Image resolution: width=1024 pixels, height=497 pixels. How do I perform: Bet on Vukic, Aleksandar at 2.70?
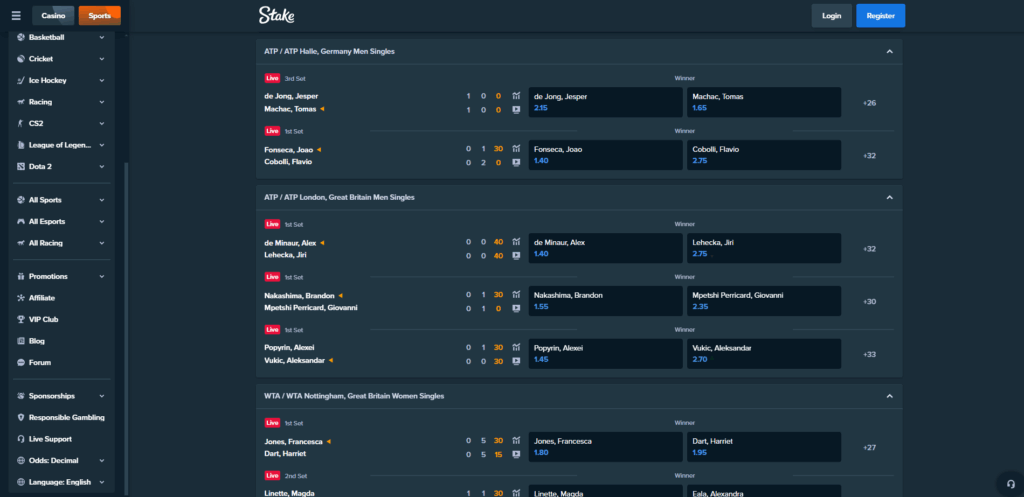click(764, 353)
